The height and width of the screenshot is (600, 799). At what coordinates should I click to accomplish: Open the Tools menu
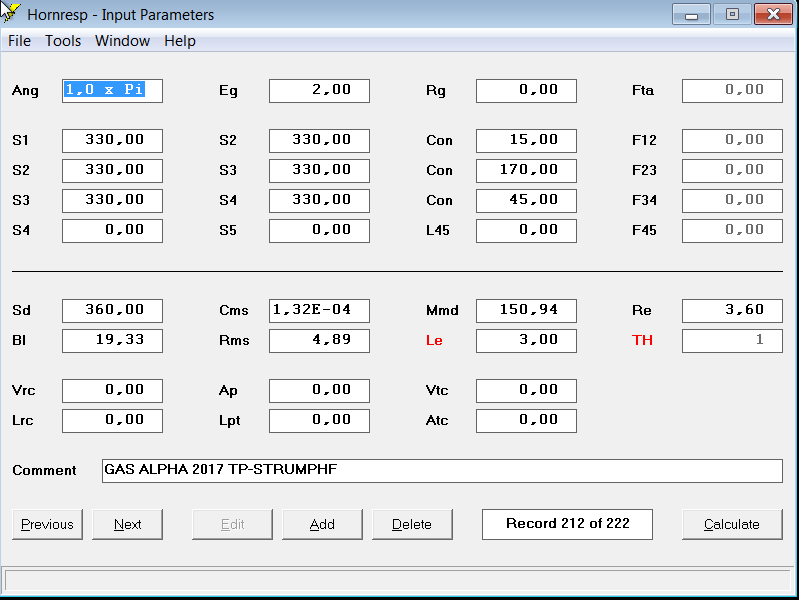pos(63,41)
